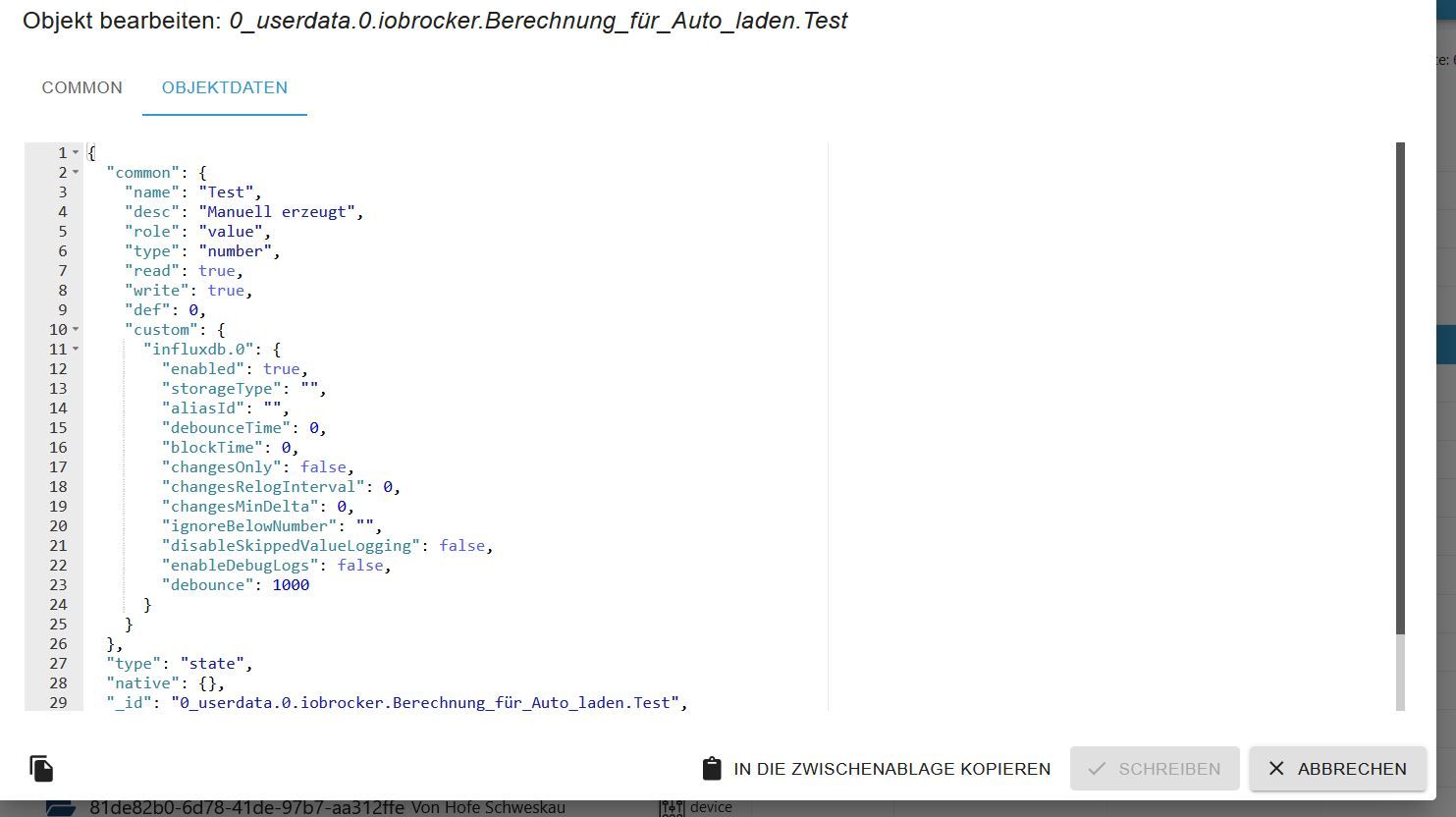Screen dimensions: 1456x817
Task: Click the "changesMinDelta" line
Action: point(258,507)
